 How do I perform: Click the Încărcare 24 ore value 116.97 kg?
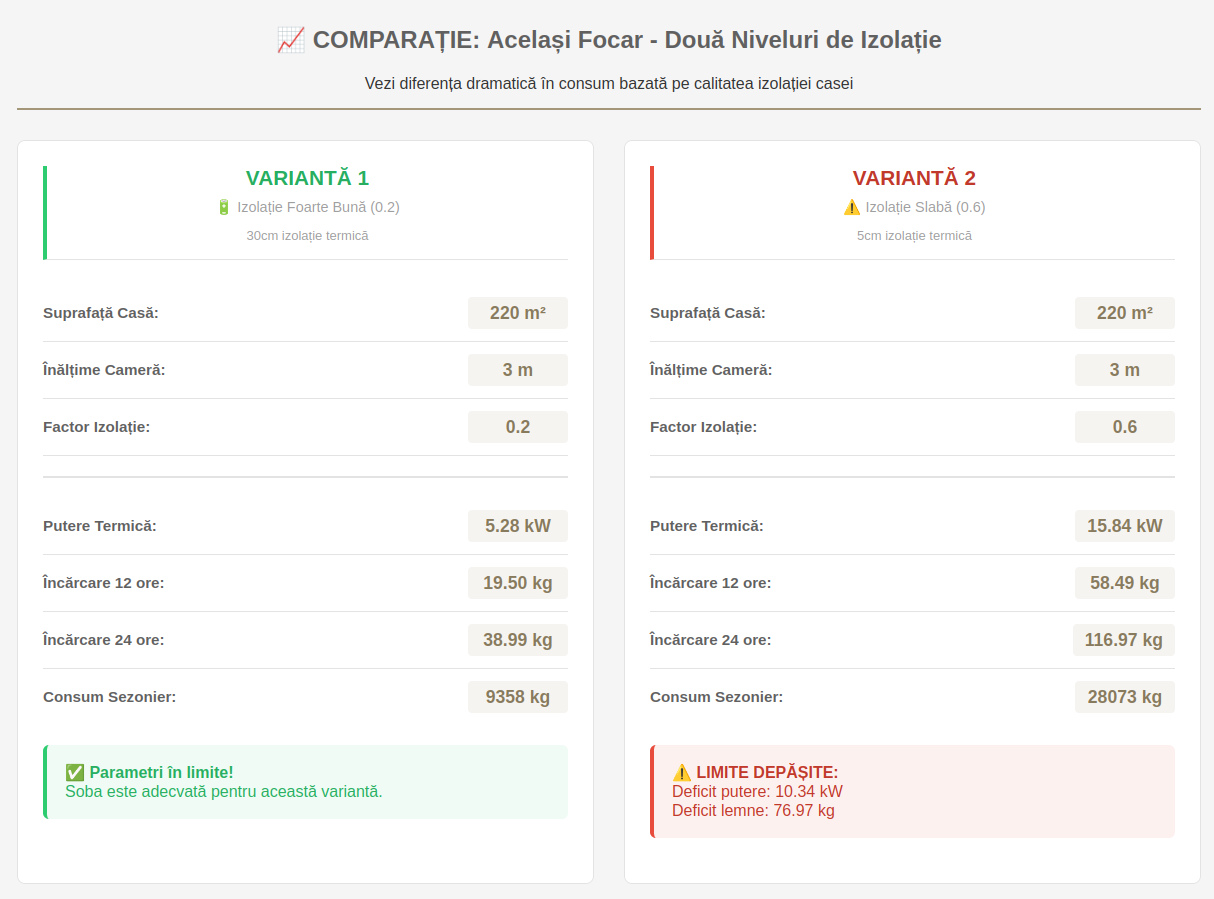coord(1124,640)
